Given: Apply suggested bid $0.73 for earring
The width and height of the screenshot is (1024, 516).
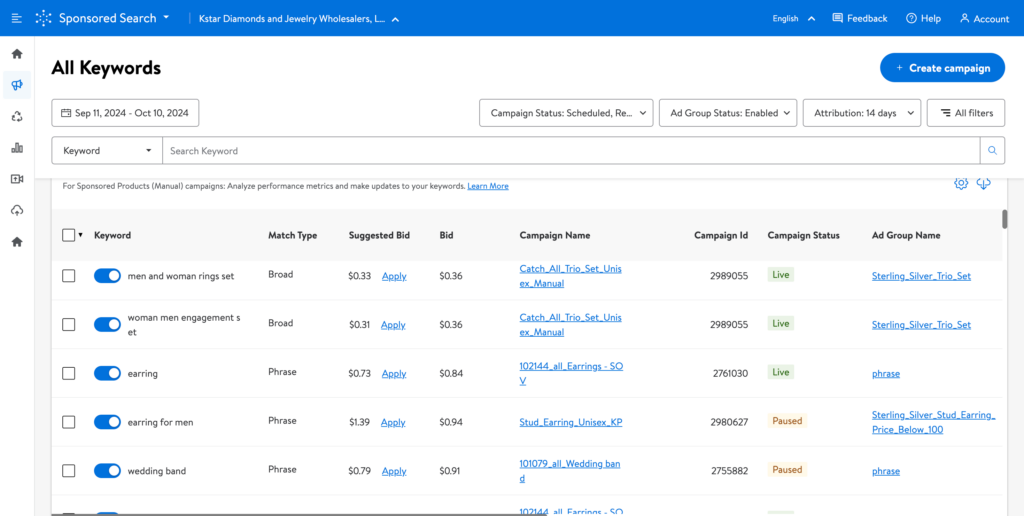Looking at the screenshot, I should pyautogui.click(x=394, y=374).
